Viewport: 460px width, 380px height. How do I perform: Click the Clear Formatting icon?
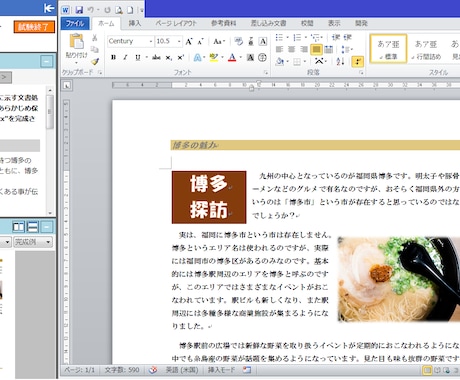(x=238, y=41)
